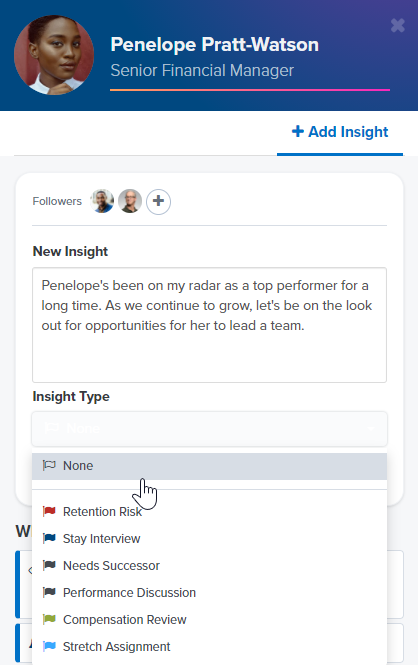Click the light blue Stretch Assignment flag
Screen dimensions: 418x665
(x=49, y=646)
